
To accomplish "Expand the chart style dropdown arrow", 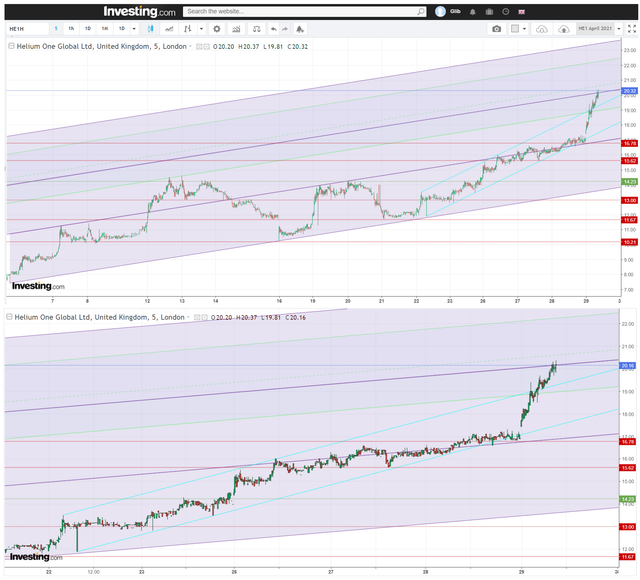I will (201, 29).
